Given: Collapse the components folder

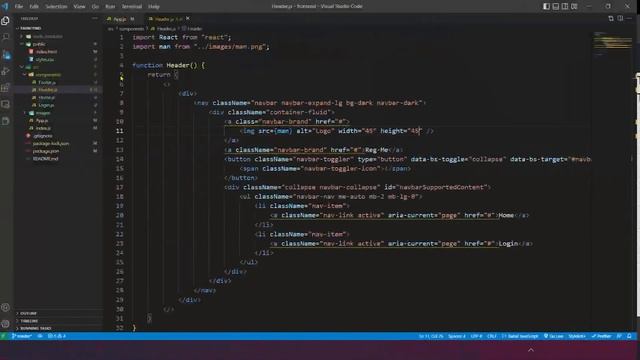Looking at the screenshot, I should [x=48, y=75].
